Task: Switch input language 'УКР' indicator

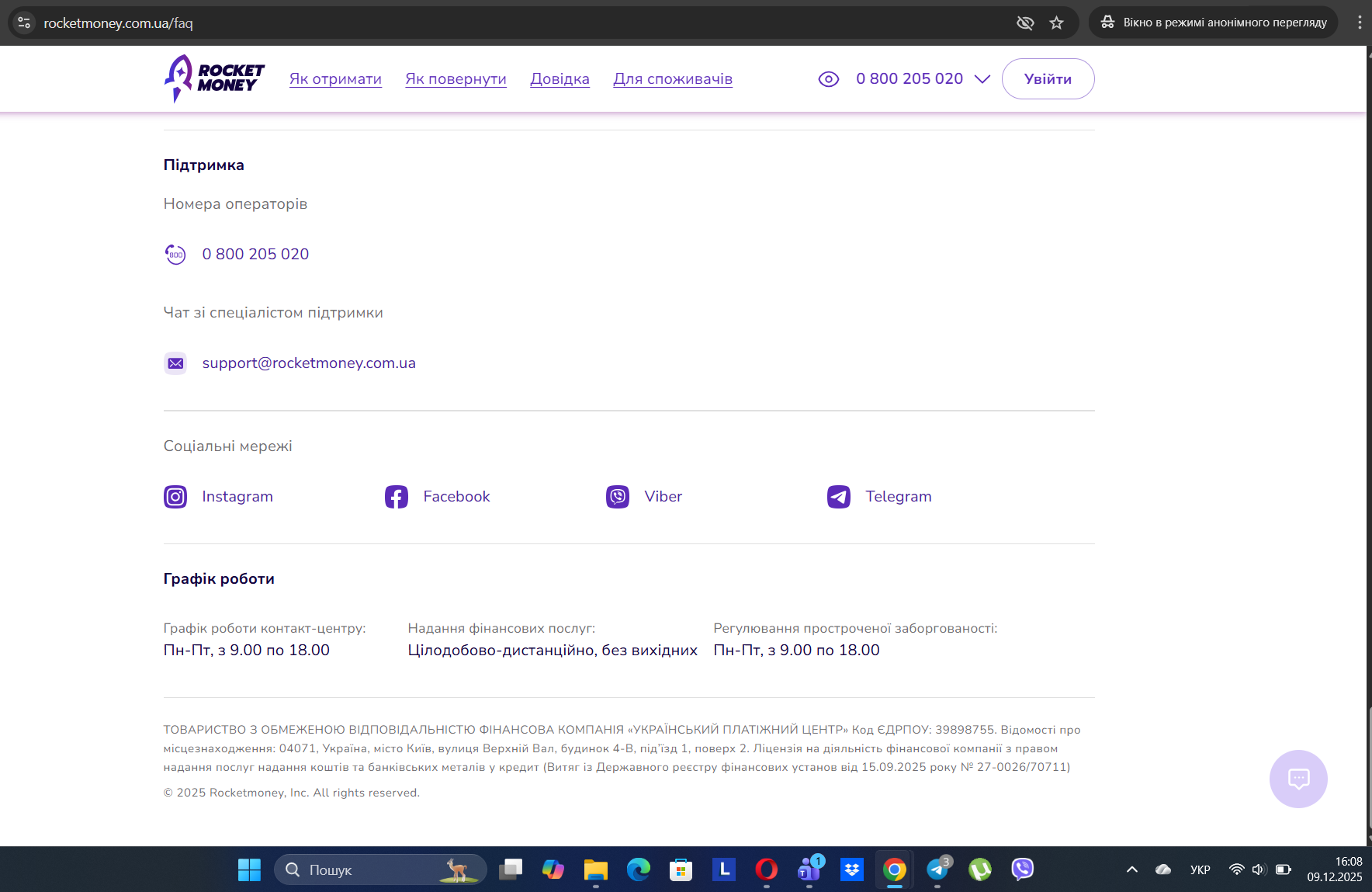Action: (x=1200, y=869)
